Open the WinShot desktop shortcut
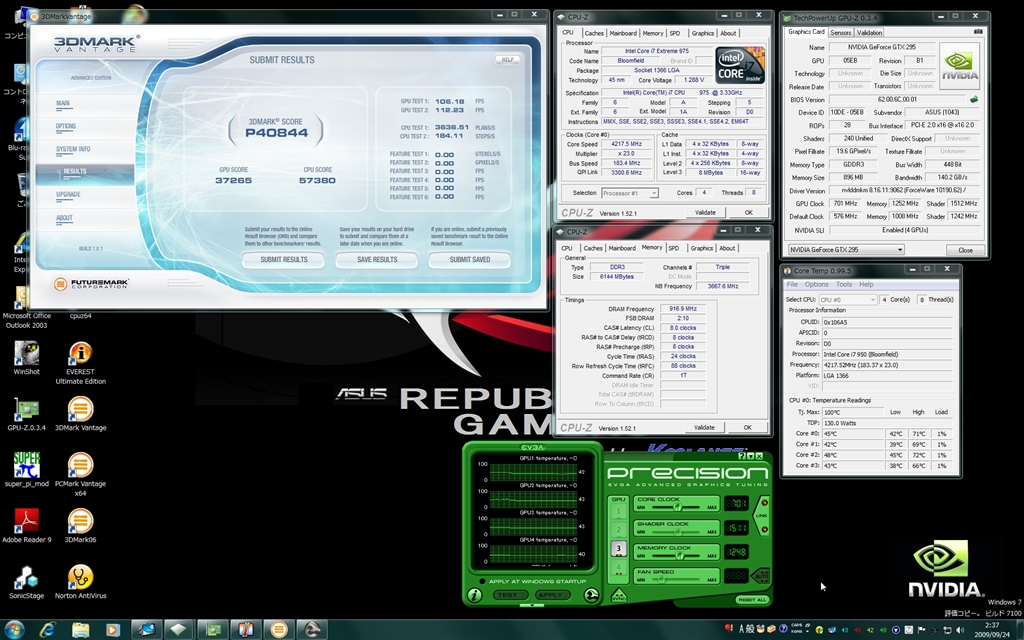 [x=27, y=354]
